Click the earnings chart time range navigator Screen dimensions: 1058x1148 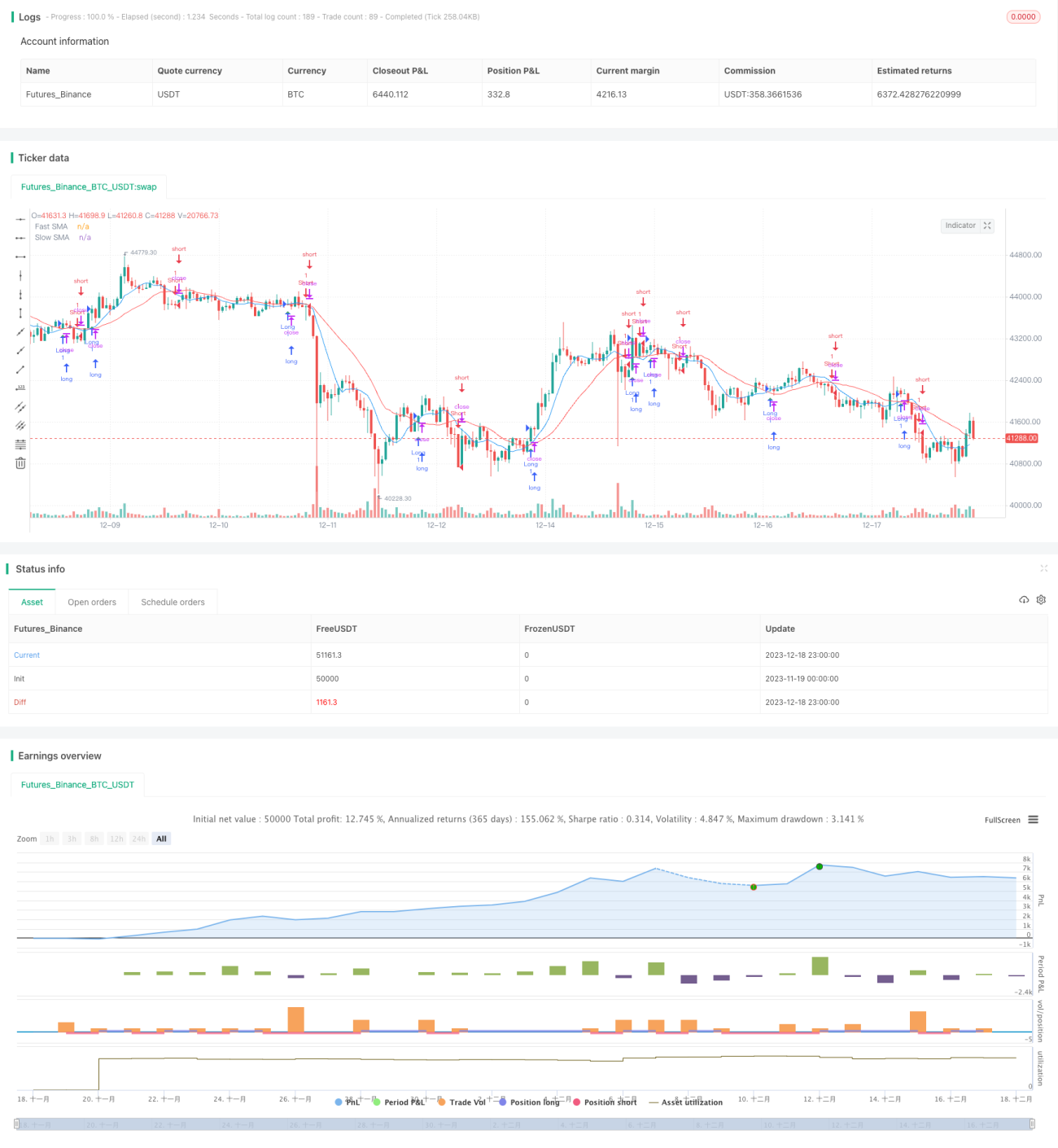(525, 1124)
